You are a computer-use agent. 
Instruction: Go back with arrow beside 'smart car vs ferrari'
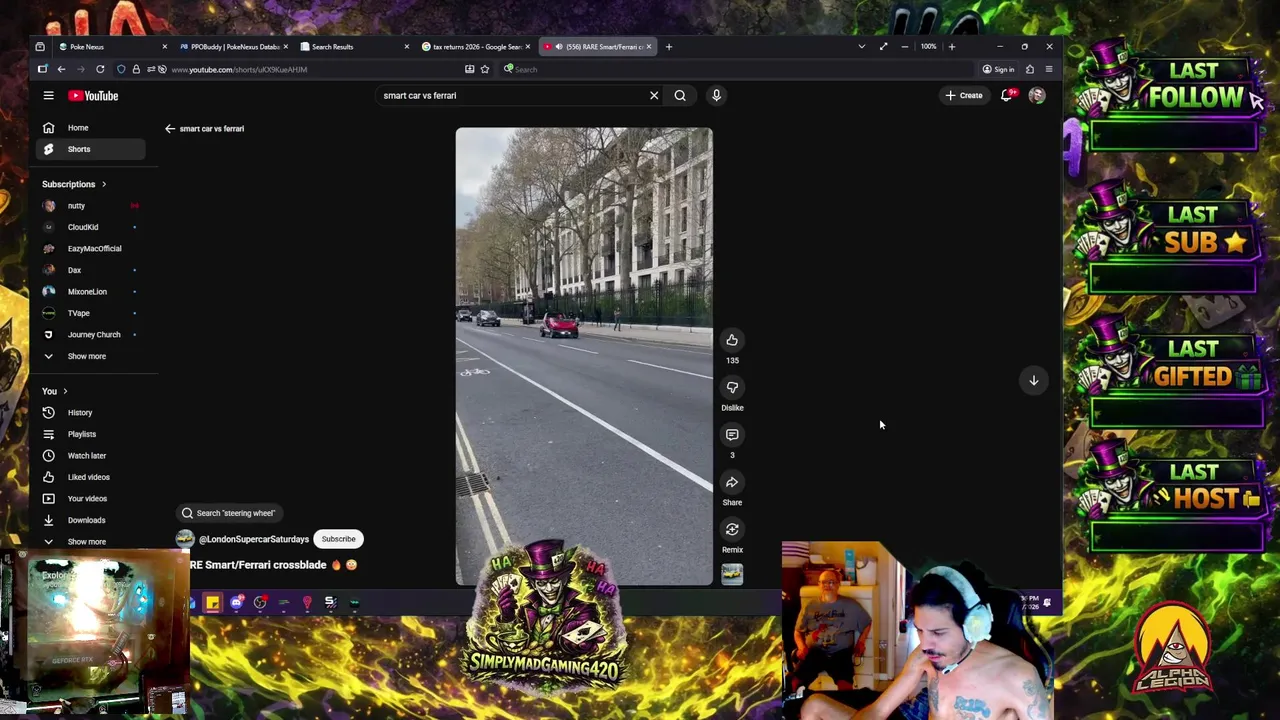pos(170,128)
